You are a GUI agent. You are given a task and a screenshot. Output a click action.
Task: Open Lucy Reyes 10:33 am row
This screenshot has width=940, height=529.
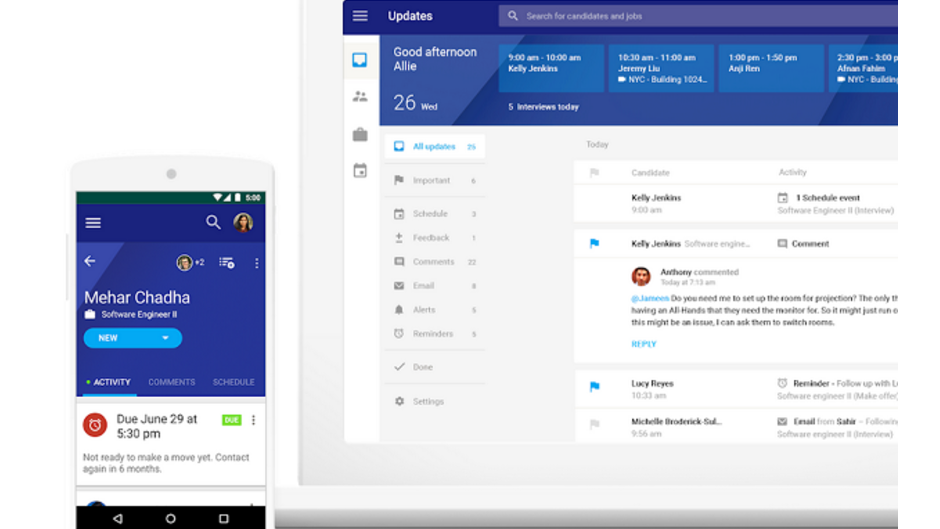click(x=736, y=390)
